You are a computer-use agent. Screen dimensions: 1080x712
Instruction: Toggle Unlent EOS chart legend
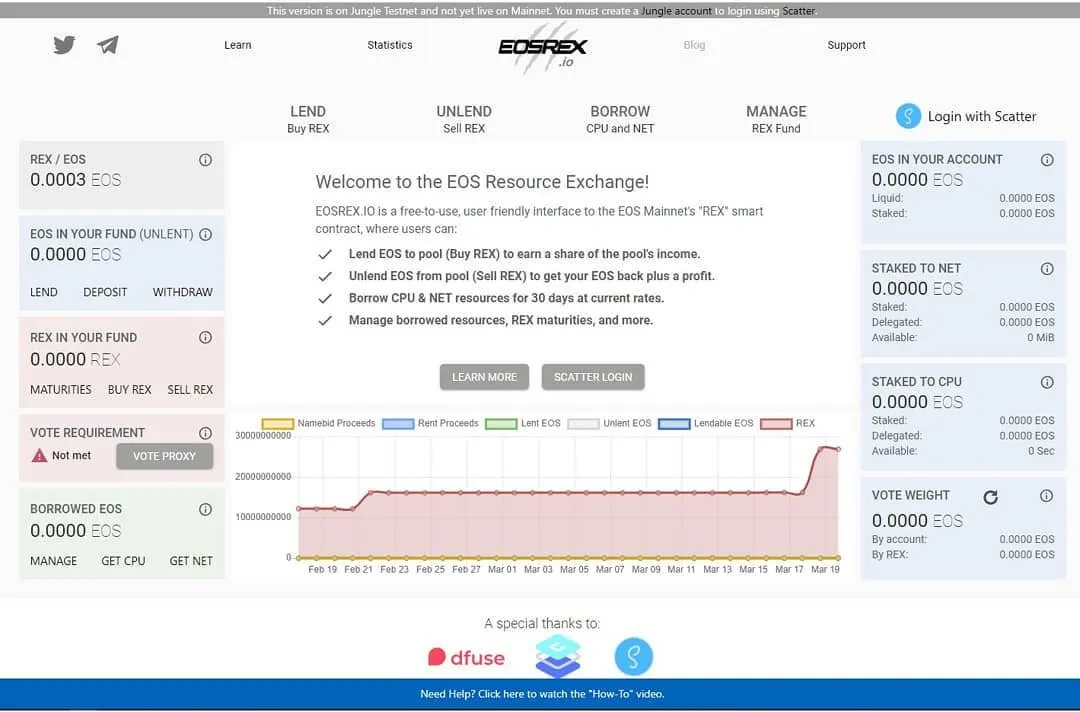610,423
